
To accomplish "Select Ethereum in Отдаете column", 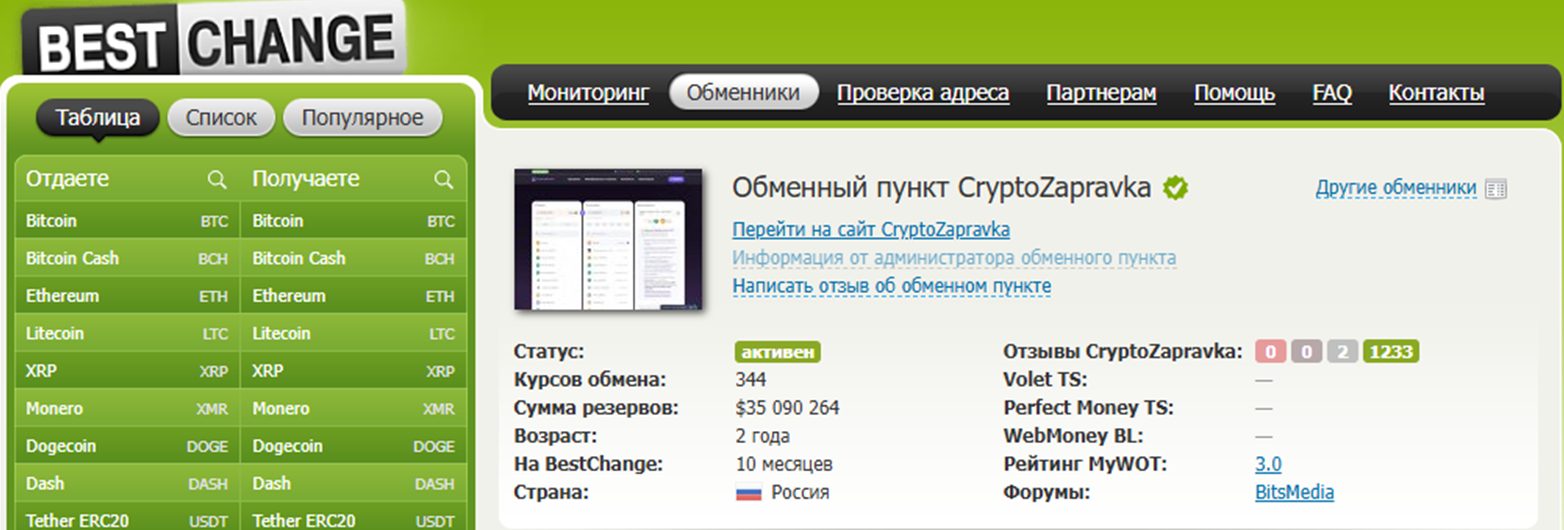I will point(127,296).
